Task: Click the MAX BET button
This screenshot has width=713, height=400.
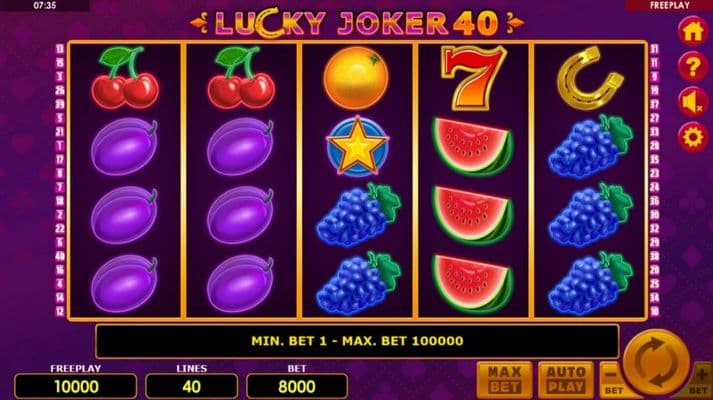Action: click(504, 380)
